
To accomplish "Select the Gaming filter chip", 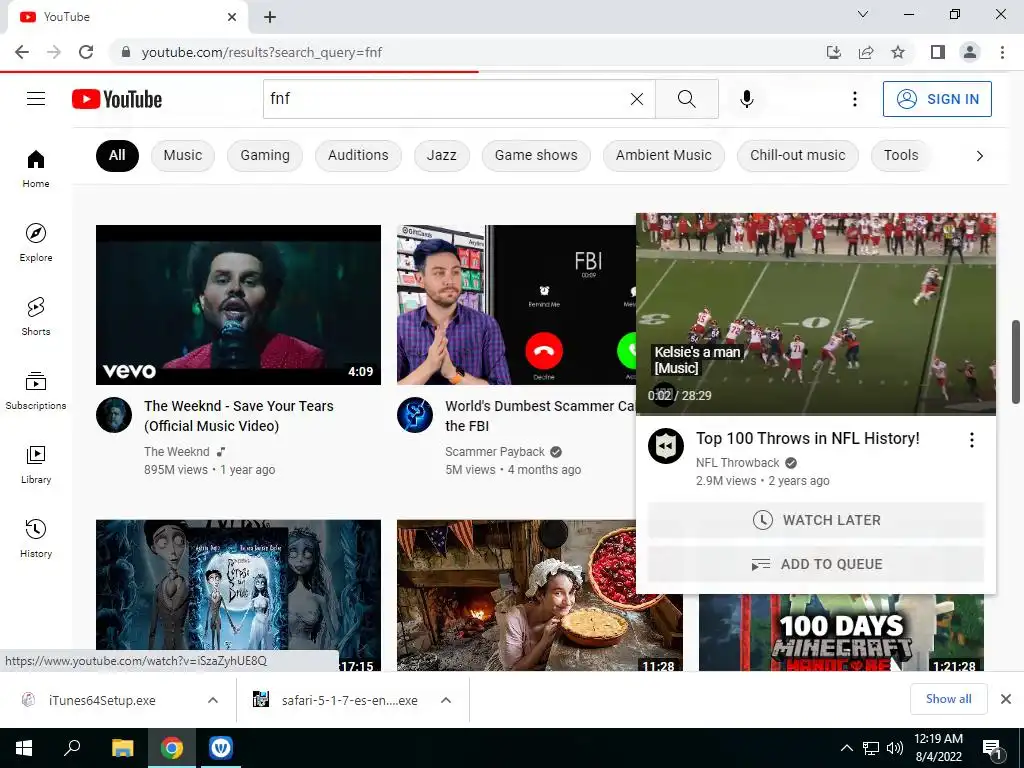I will (x=264, y=155).
